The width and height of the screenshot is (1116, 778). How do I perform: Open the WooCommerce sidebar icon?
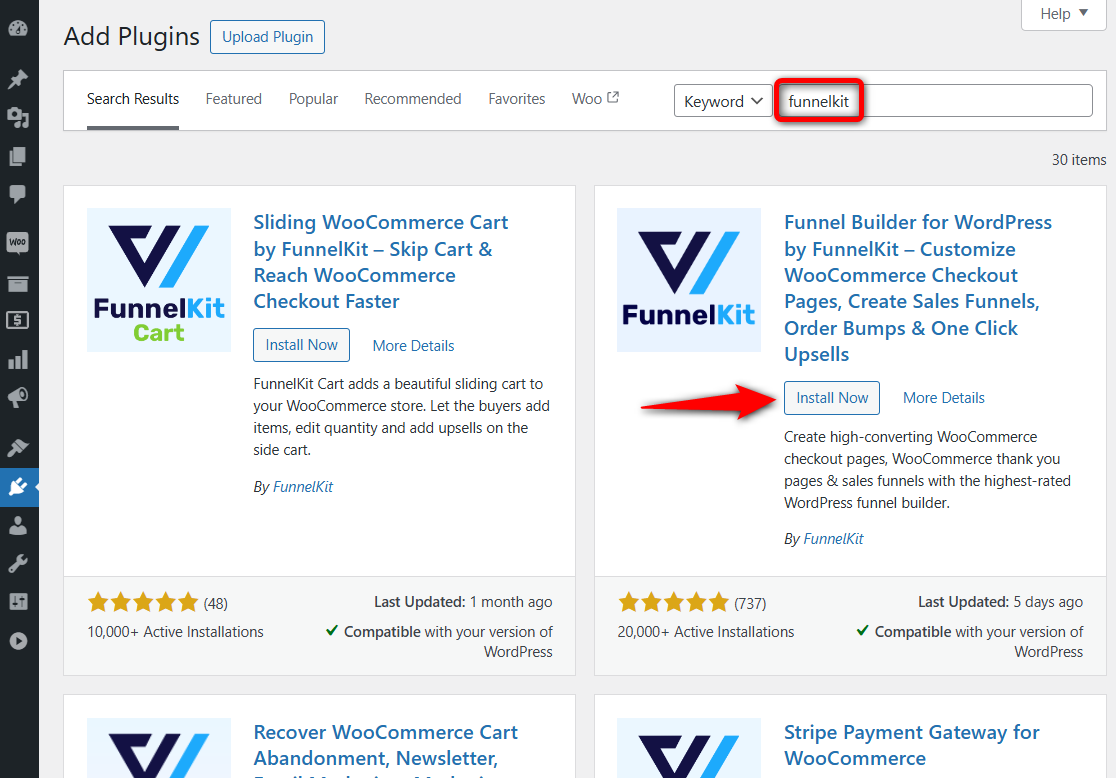coord(18,243)
